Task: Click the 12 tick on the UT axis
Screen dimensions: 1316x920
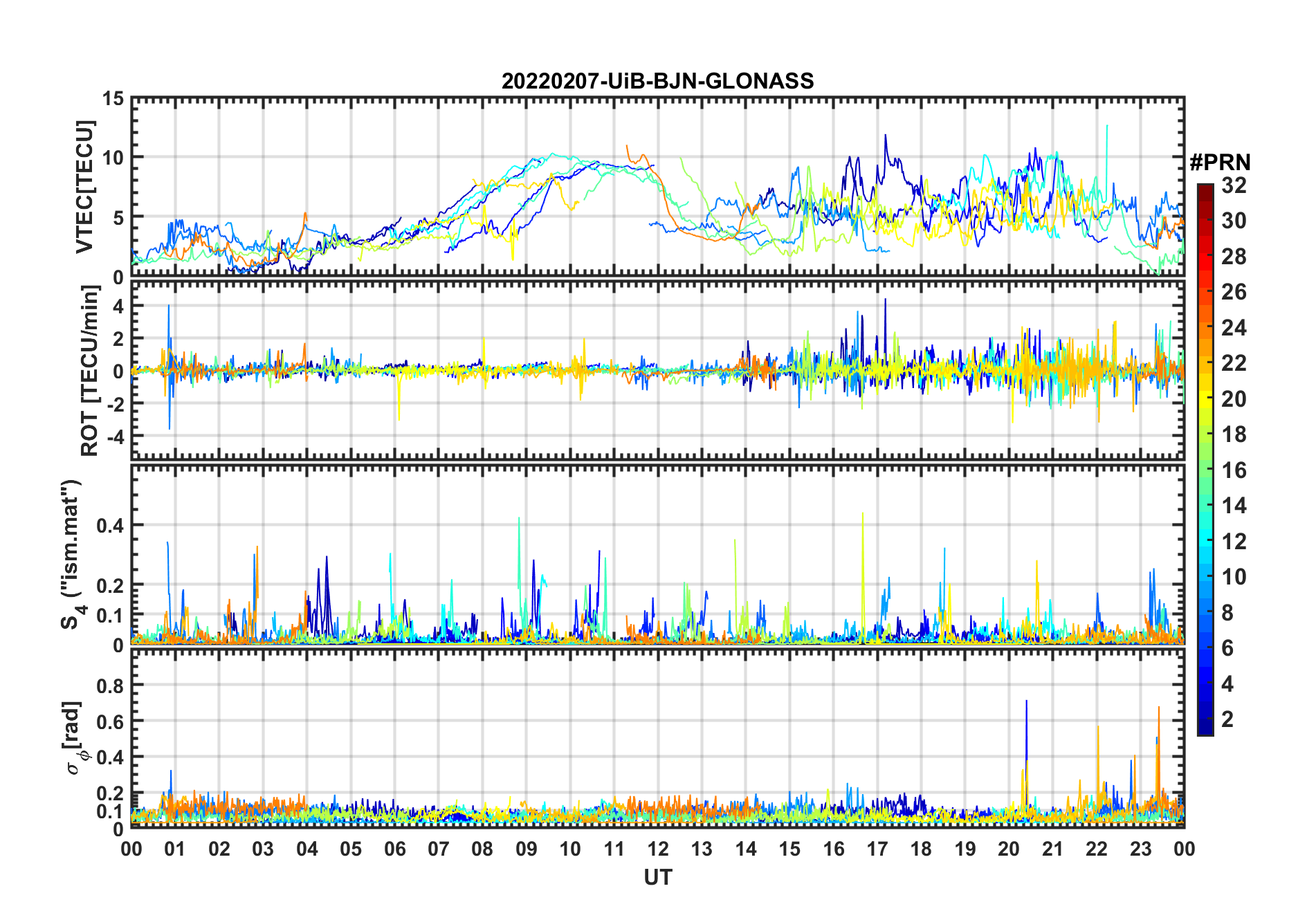Action: point(657,849)
